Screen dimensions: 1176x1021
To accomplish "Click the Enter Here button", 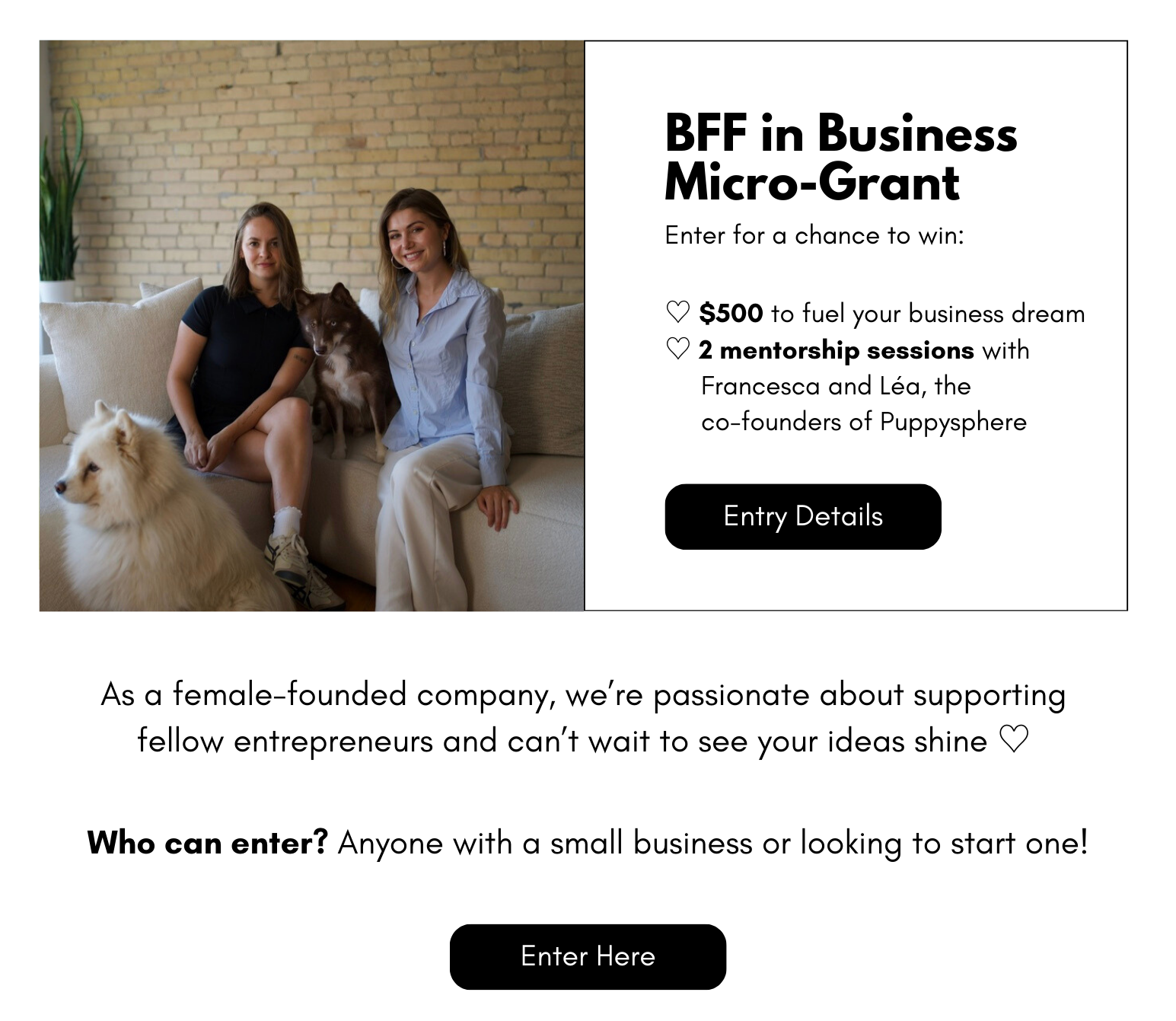I will click(x=588, y=956).
